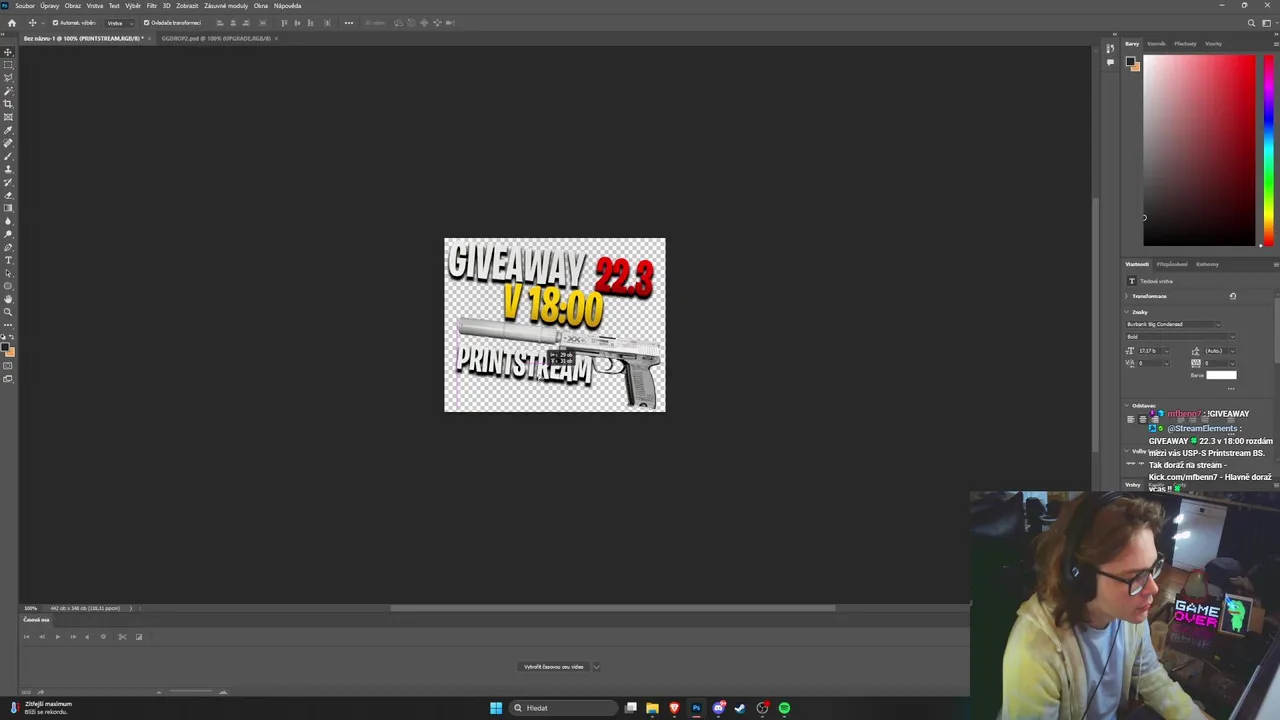
Task: Select the Path Selection tool
Action: tap(8, 273)
